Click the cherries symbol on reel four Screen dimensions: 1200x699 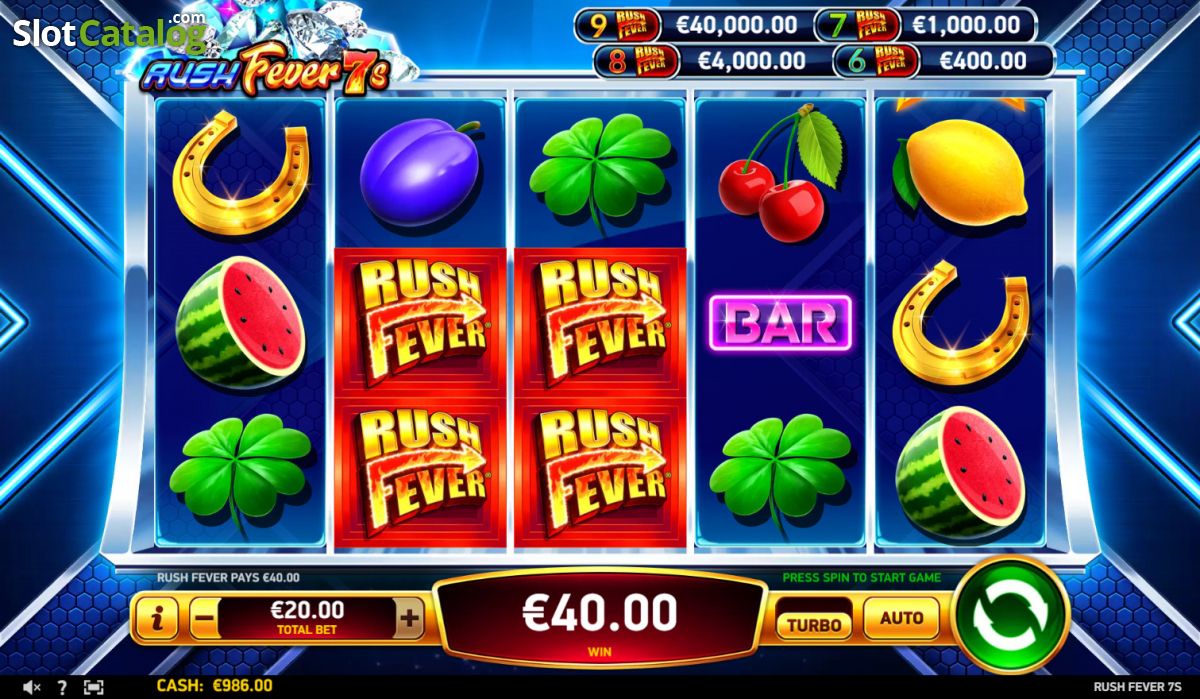click(x=780, y=173)
